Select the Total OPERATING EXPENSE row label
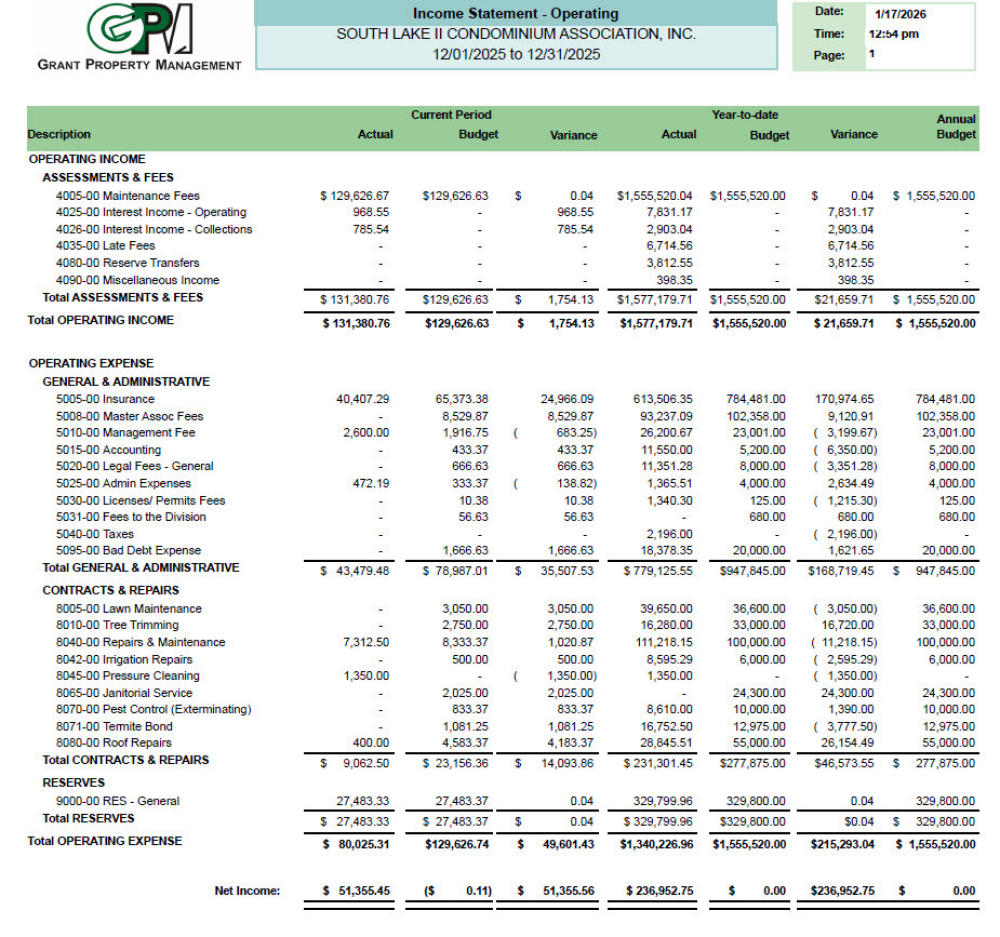This screenshot has width=1000, height=937. pyautogui.click(x=104, y=841)
